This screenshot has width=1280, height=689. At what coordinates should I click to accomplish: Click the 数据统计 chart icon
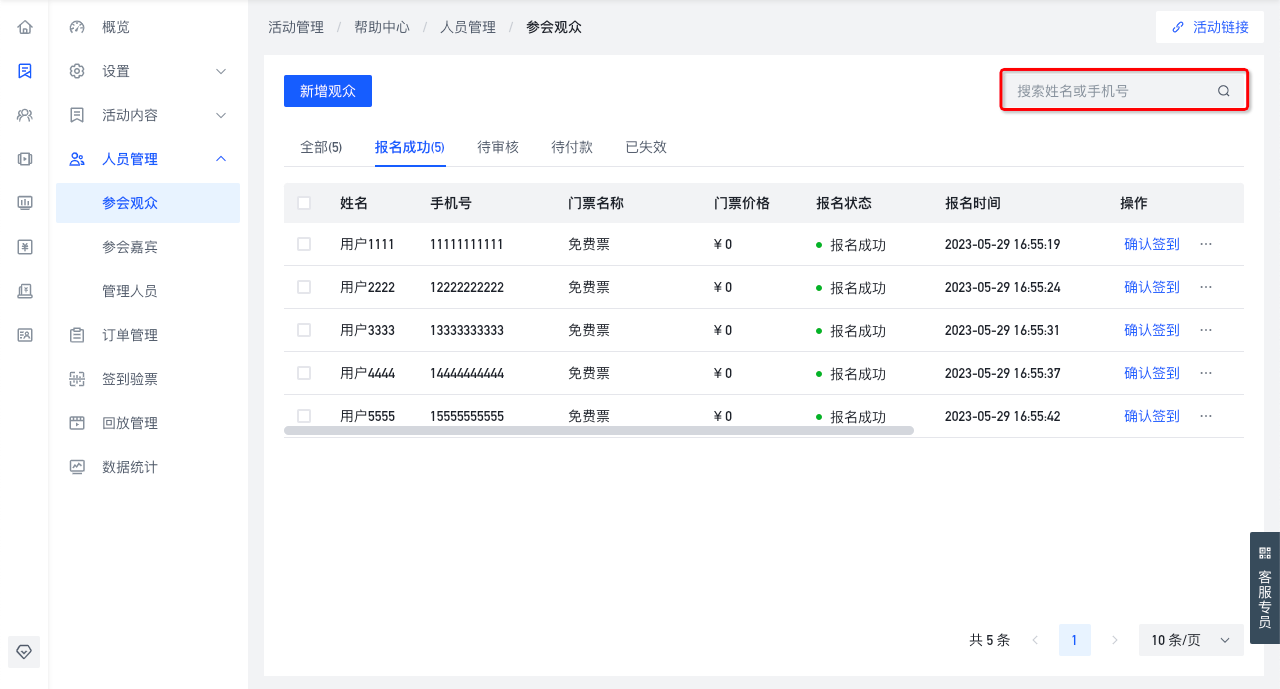[77, 467]
